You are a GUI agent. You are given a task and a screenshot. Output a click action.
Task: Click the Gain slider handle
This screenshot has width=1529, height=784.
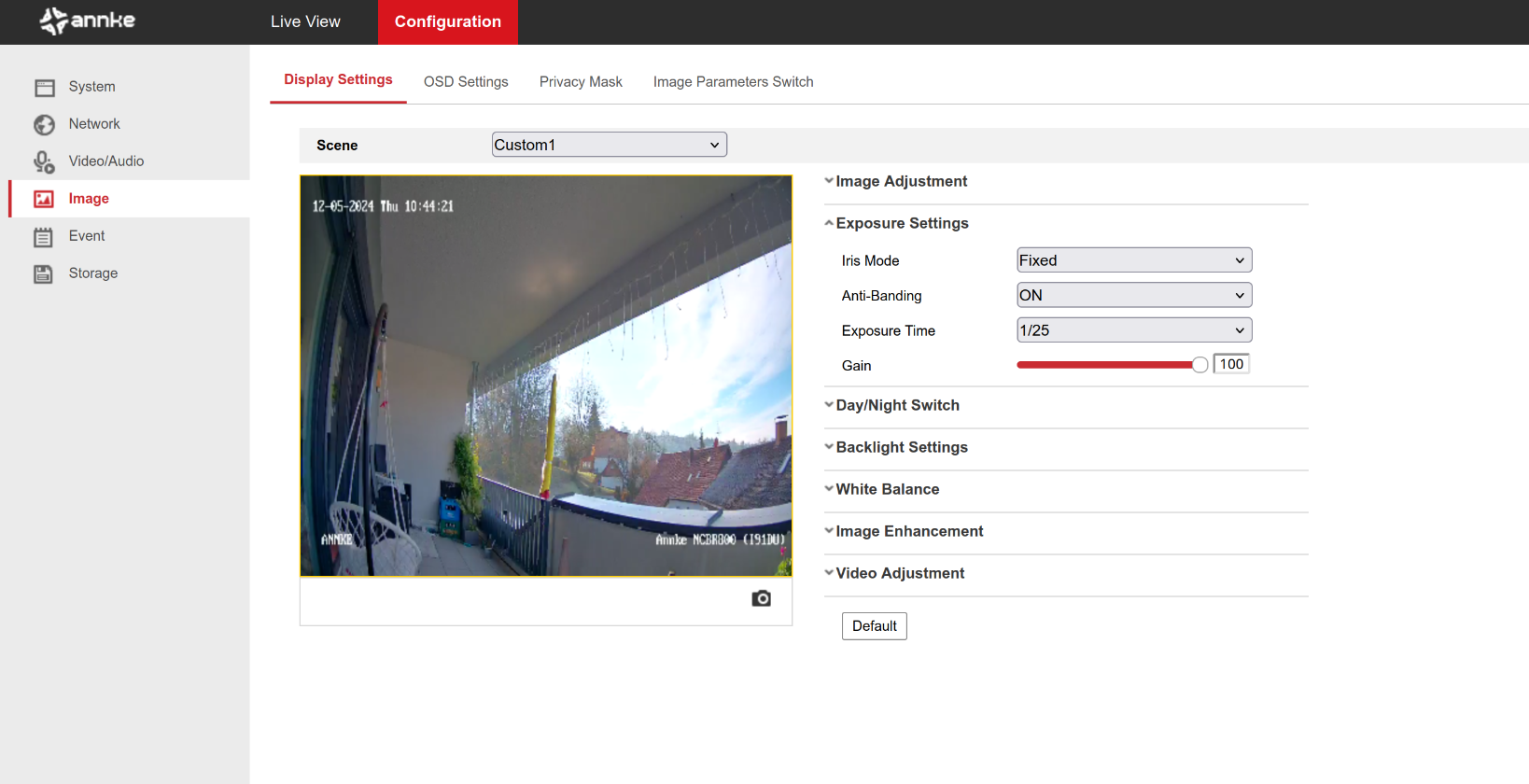pyautogui.click(x=1199, y=365)
